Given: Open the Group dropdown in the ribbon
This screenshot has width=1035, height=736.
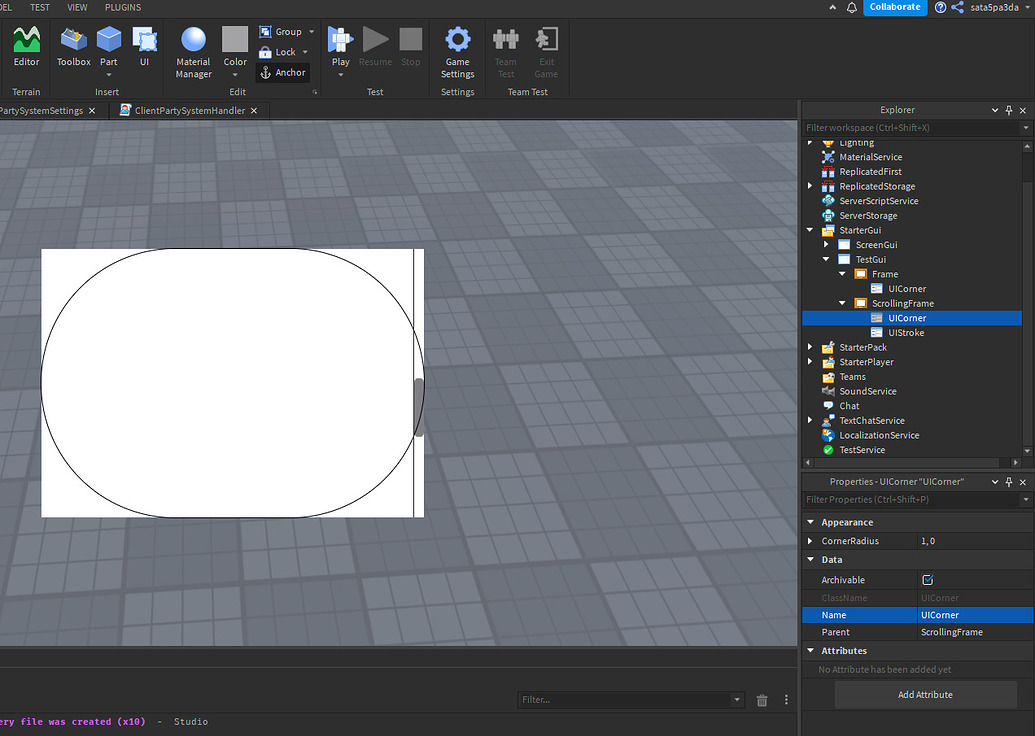Looking at the screenshot, I should click(309, 31).
